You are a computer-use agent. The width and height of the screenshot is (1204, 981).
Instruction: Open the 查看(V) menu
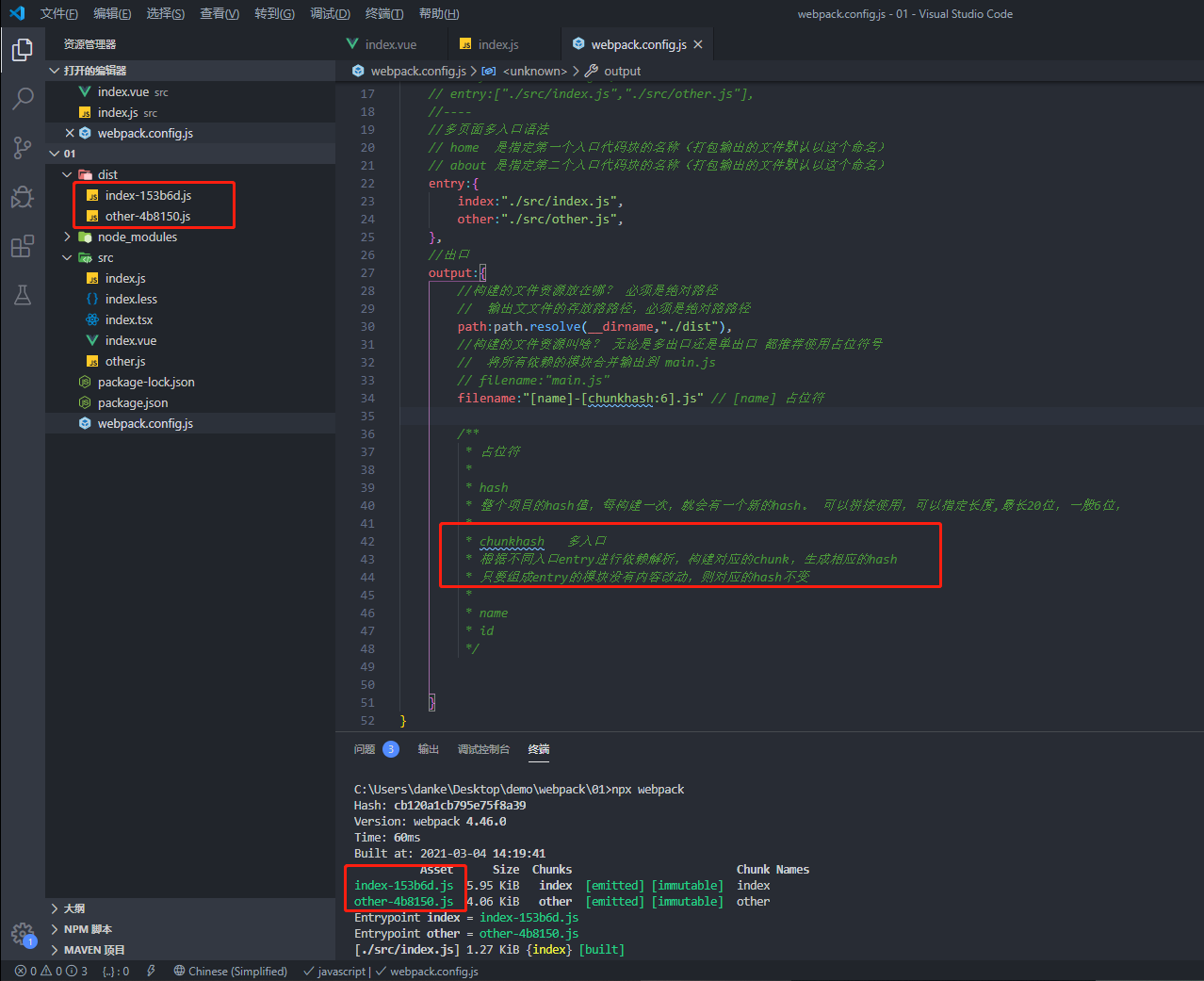pos(220,13)
